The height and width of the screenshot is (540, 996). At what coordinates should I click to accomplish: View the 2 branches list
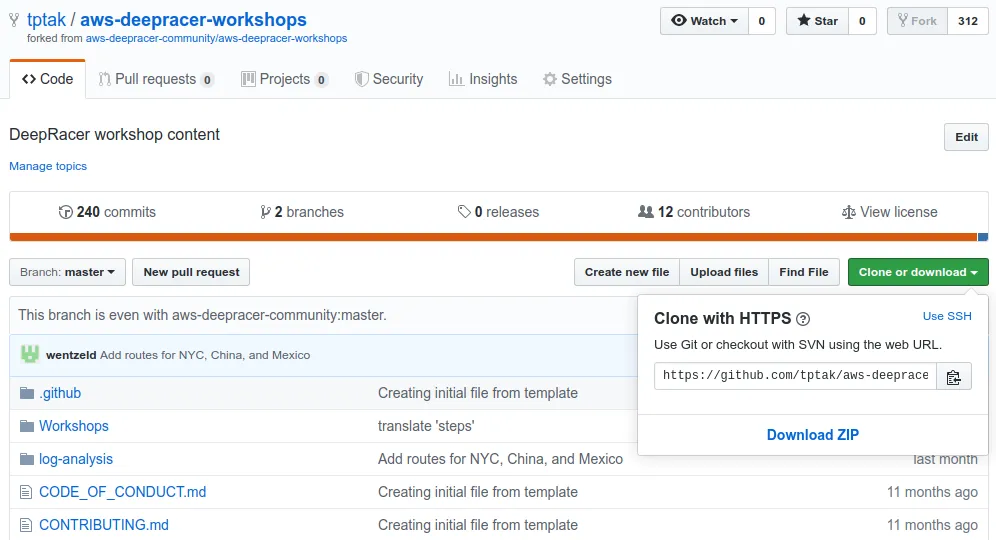302,212
